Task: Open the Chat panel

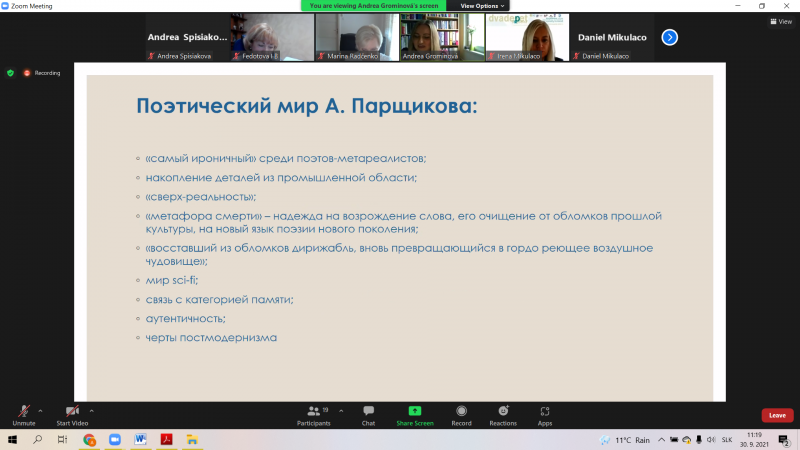Action: click(368, 414)
